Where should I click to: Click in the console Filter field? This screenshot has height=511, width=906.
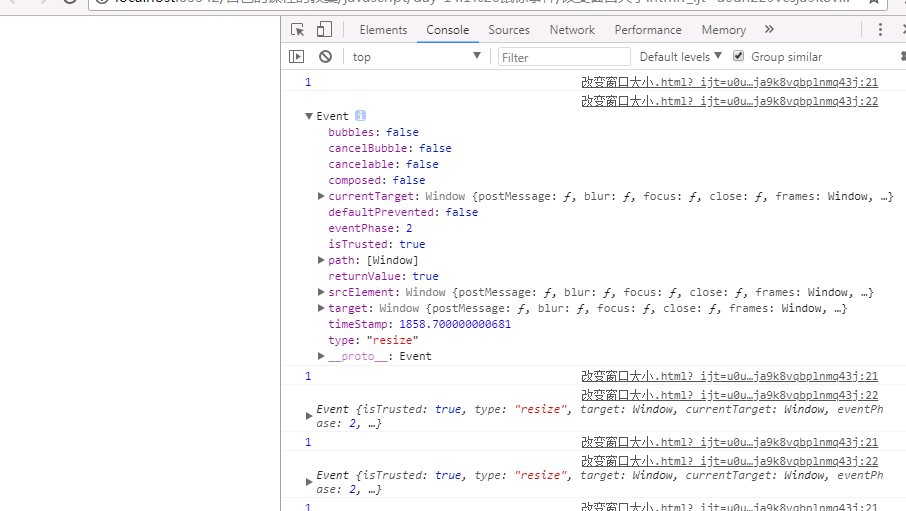[x=565, y=57]
